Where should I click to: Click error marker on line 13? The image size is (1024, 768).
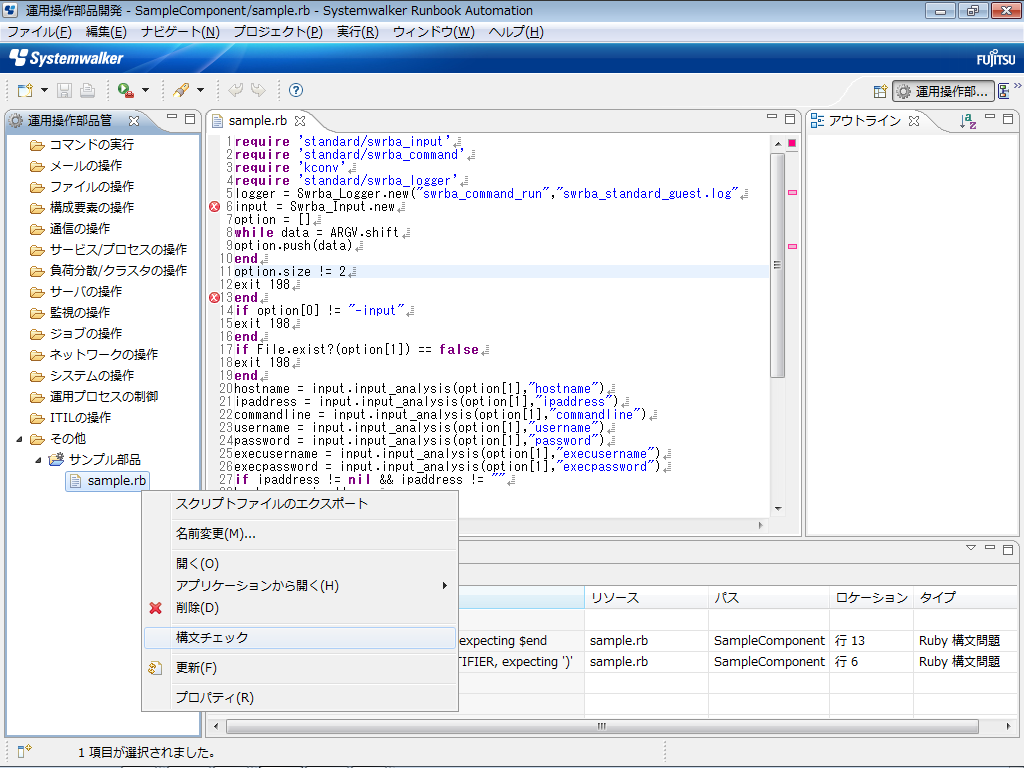pyautogui.click(x=214, y=298)
